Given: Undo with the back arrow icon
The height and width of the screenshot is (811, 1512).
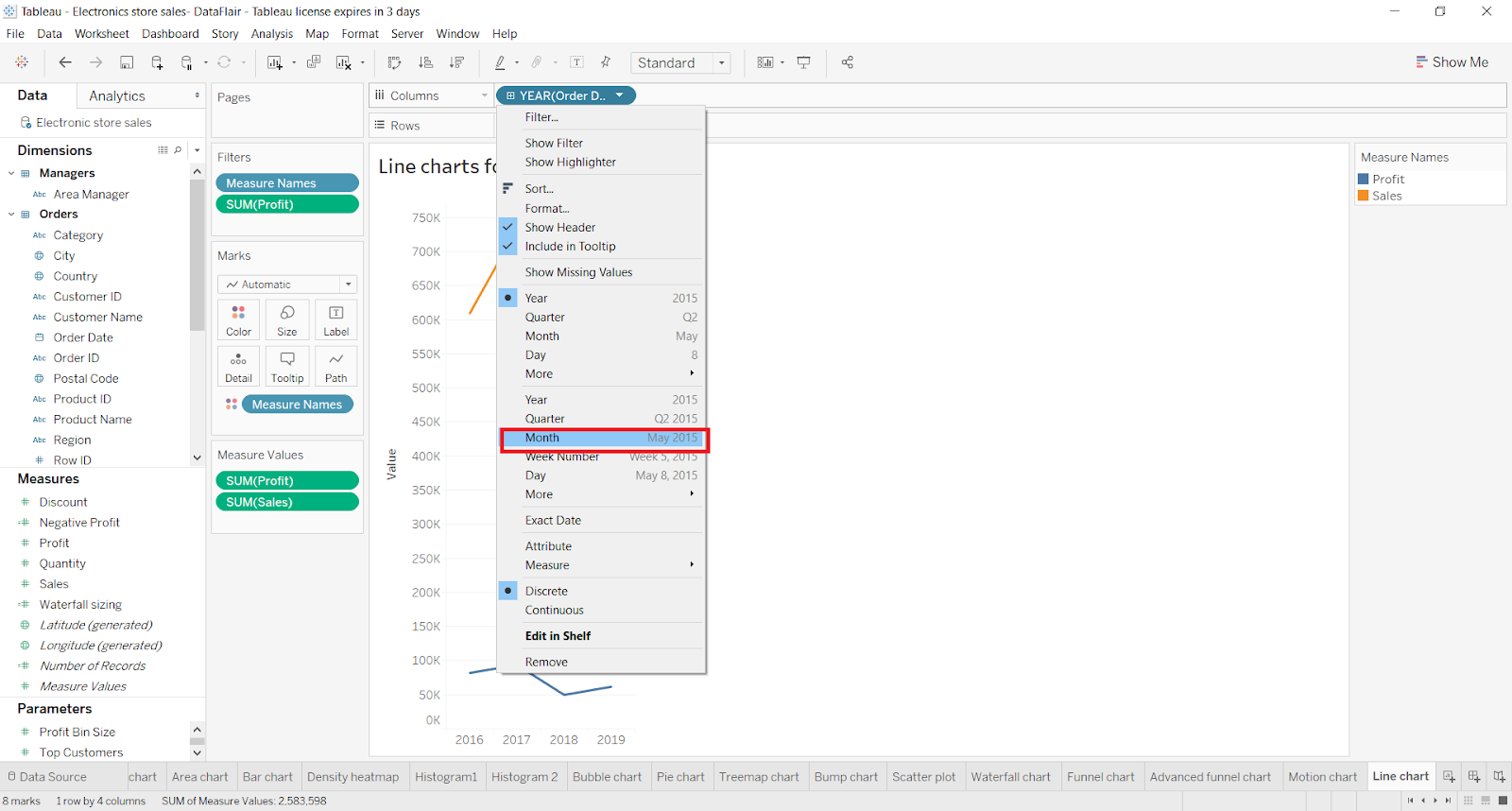Looking at the screenshot, I should tap(65, 62).
